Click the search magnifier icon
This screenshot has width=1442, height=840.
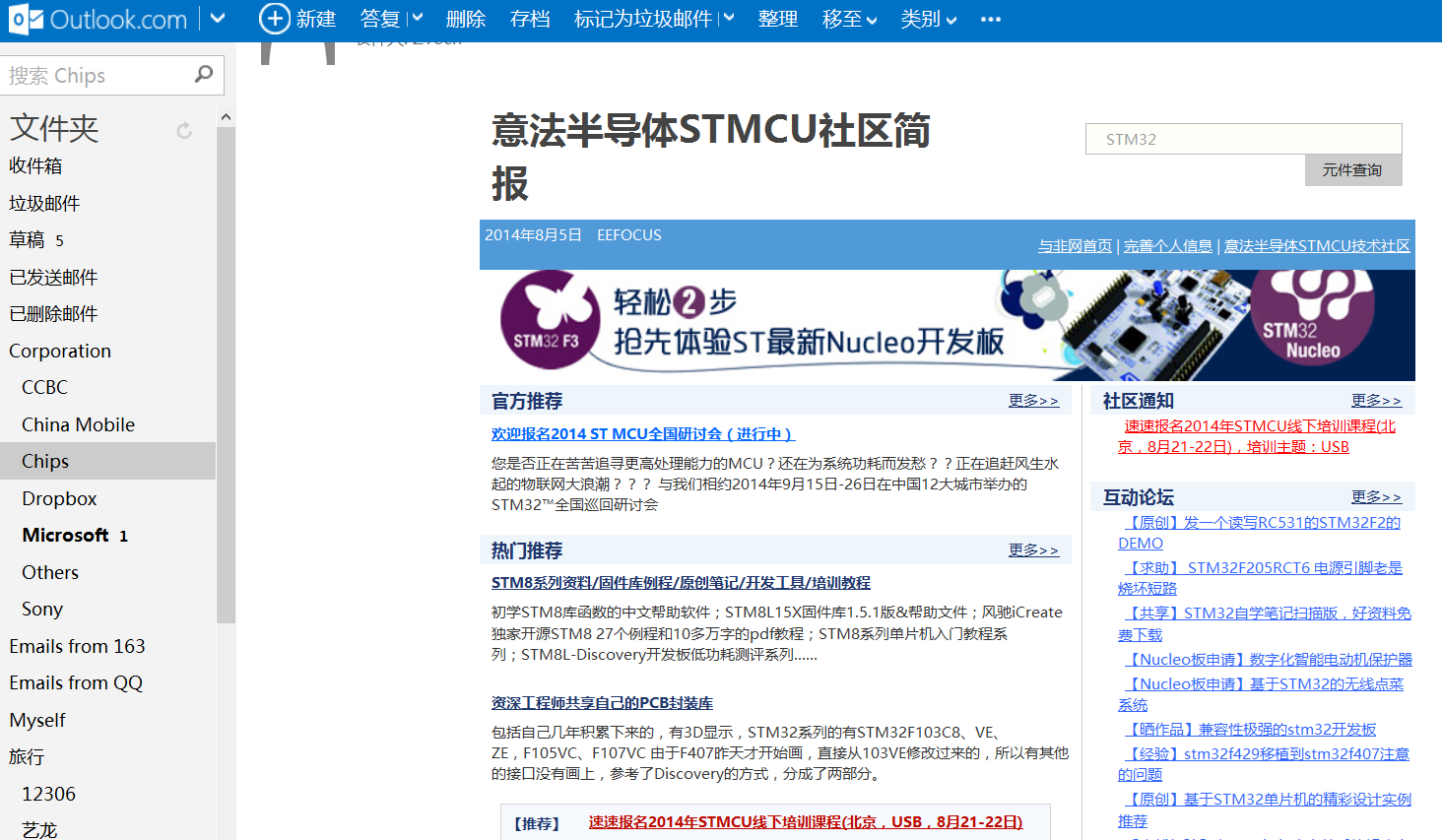204,74
